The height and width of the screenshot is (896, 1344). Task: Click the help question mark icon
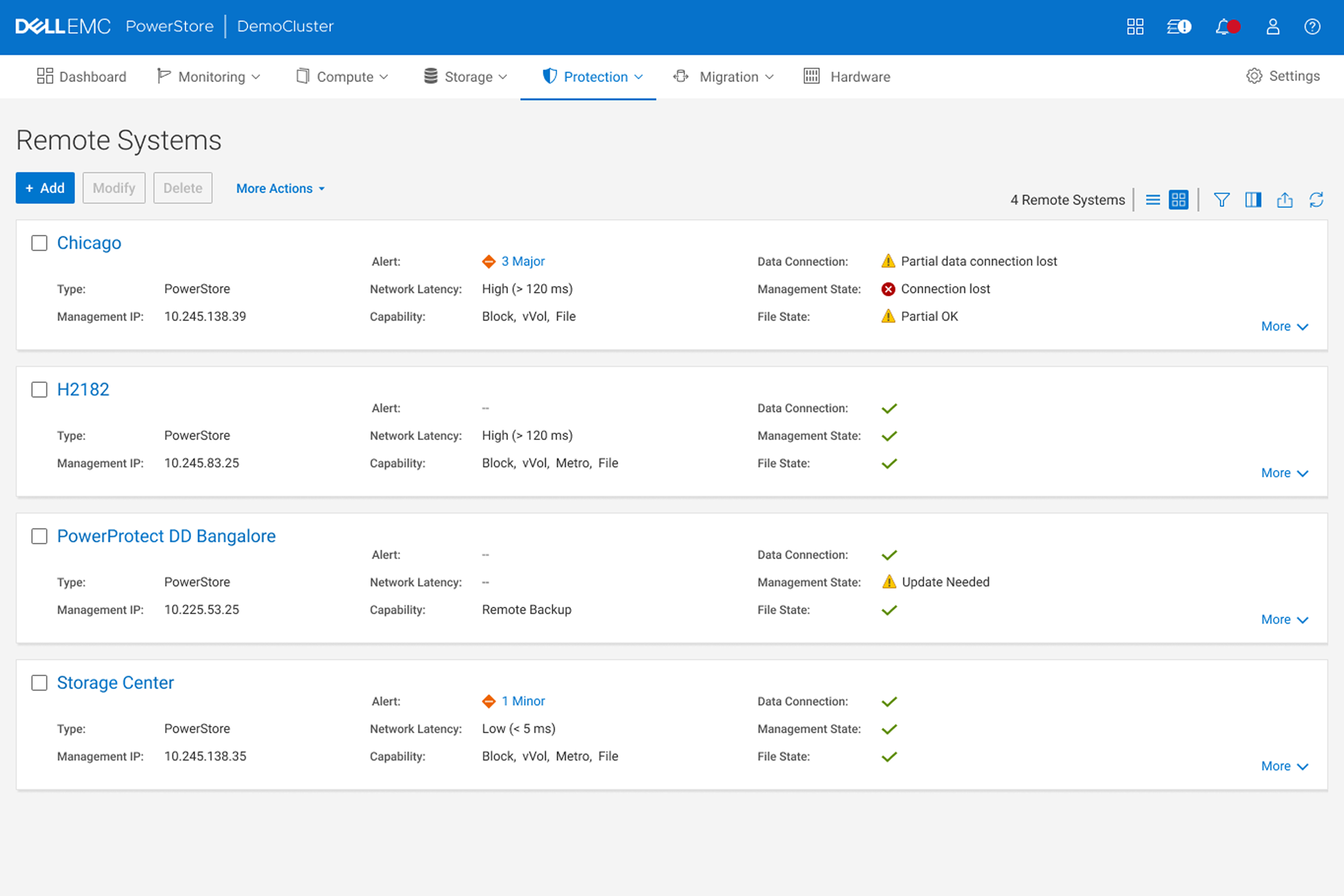(1312, 26)
